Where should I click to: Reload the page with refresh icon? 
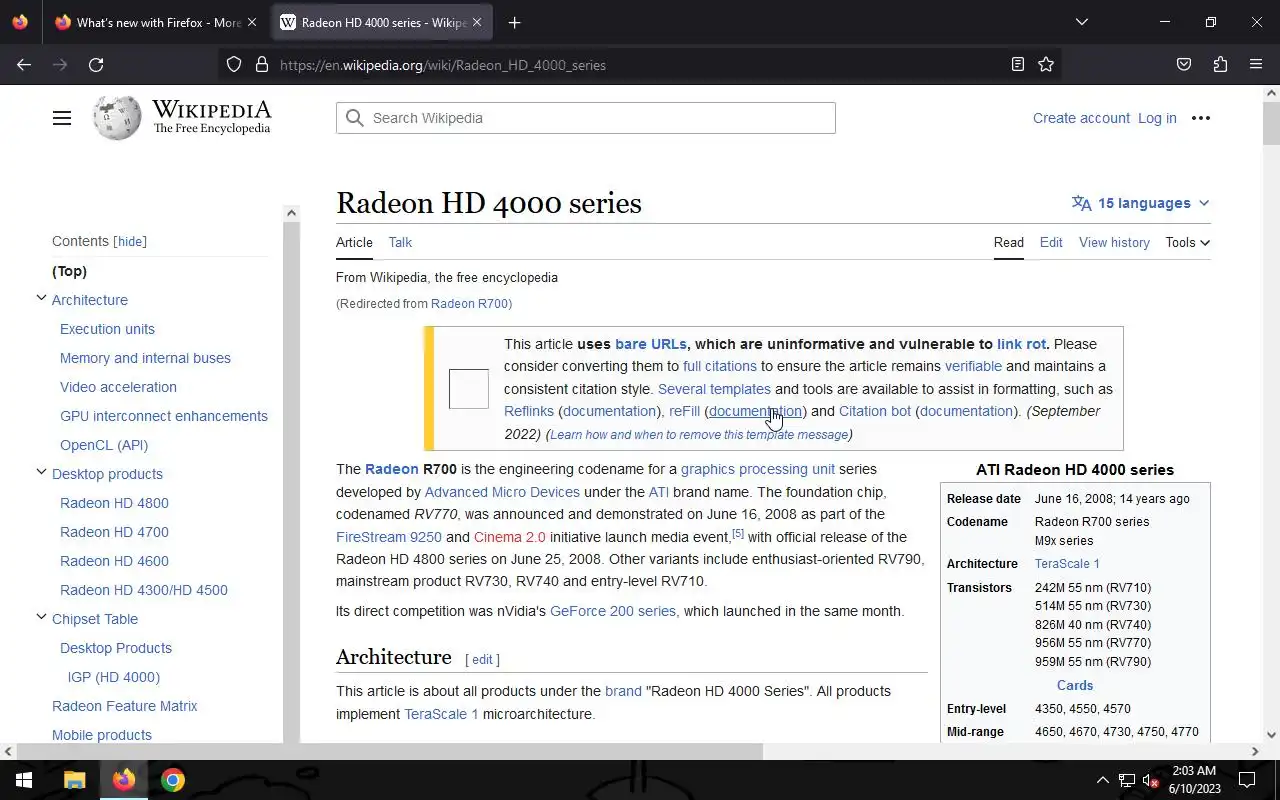pos(96,65)
